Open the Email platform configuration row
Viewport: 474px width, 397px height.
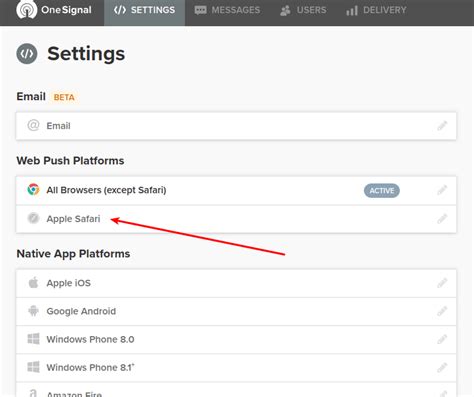point(236,126)
